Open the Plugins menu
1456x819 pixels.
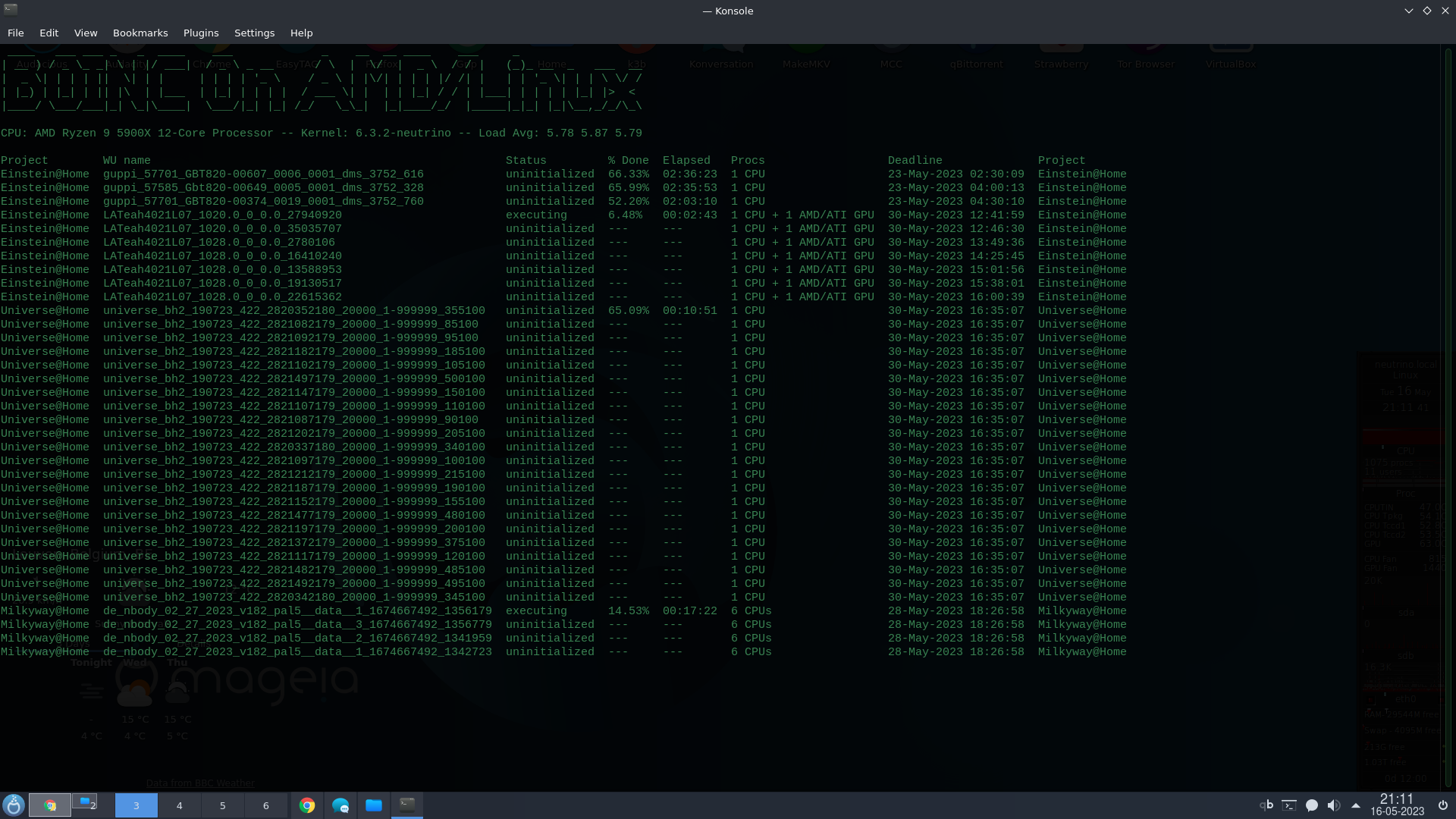201,33
